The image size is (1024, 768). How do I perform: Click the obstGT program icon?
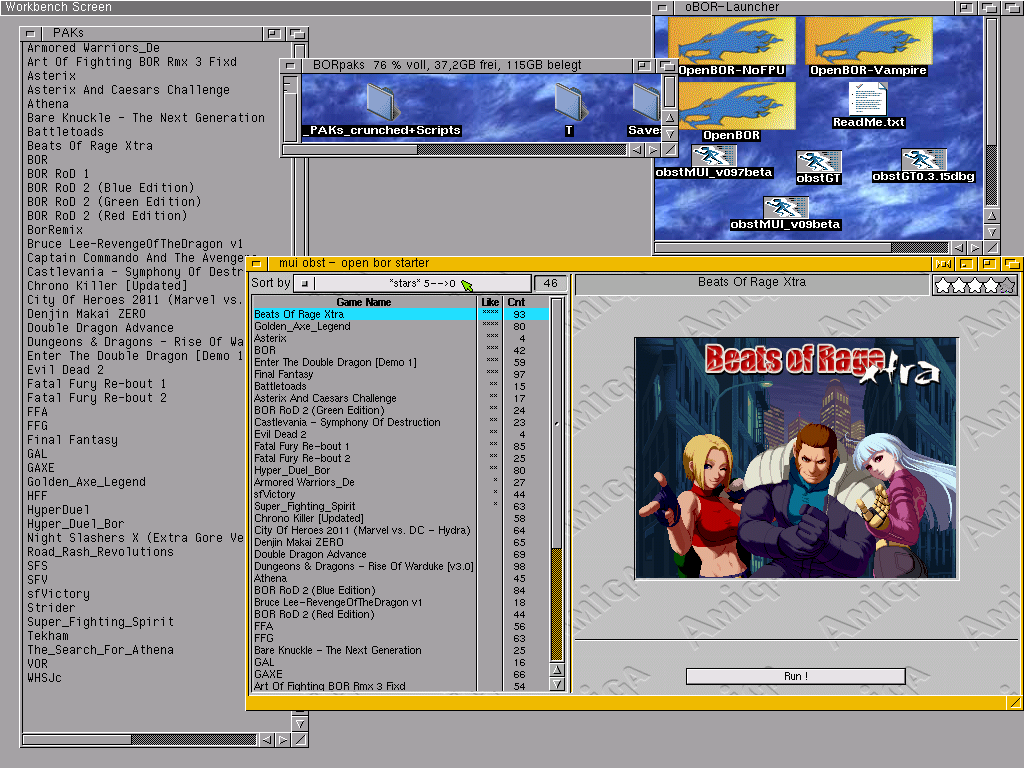click(818, 163)
